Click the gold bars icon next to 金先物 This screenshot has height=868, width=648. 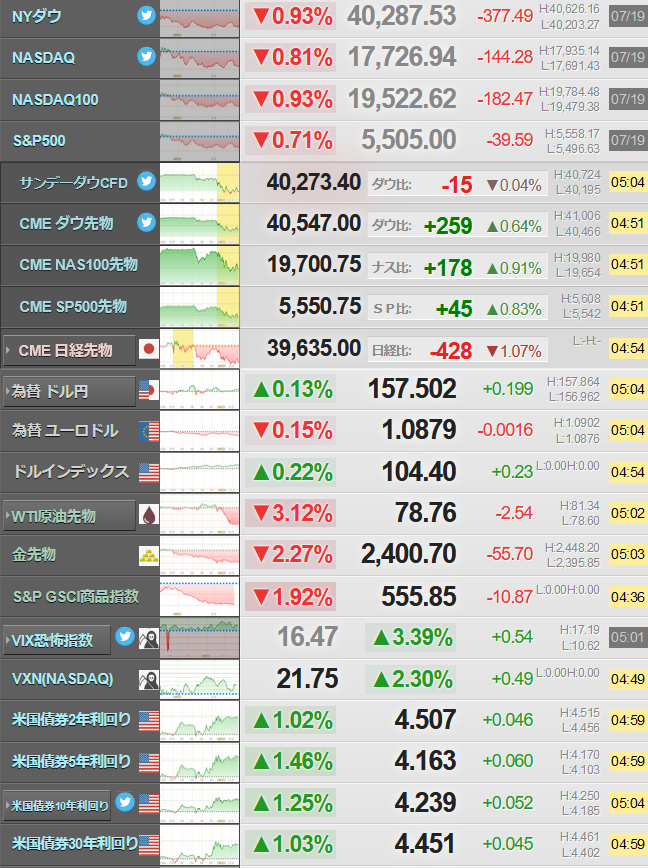[149, 556]
